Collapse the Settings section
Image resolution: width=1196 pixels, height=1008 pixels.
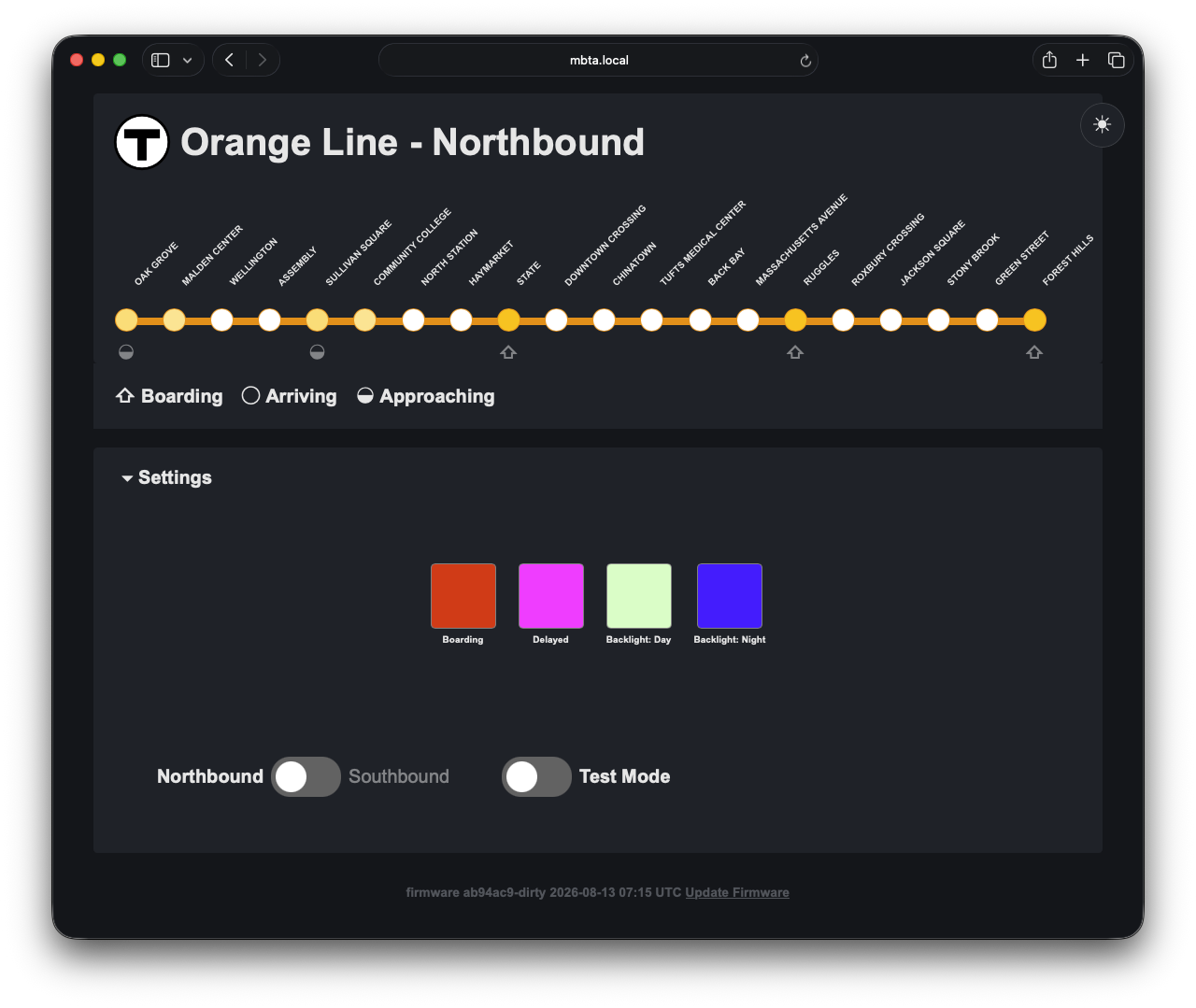(166, 477)
